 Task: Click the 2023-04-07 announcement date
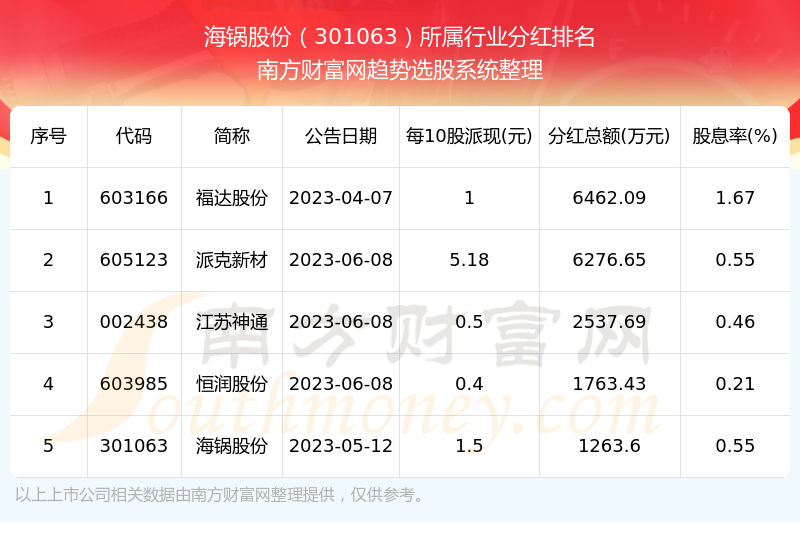(341, 198)
